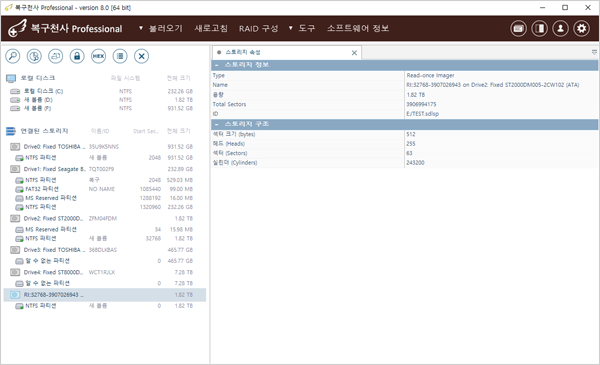Select MS Reserved 파티션 sized 15.98 MB
600x365 pixels.
pyautogui.click(x=104, y=230)
